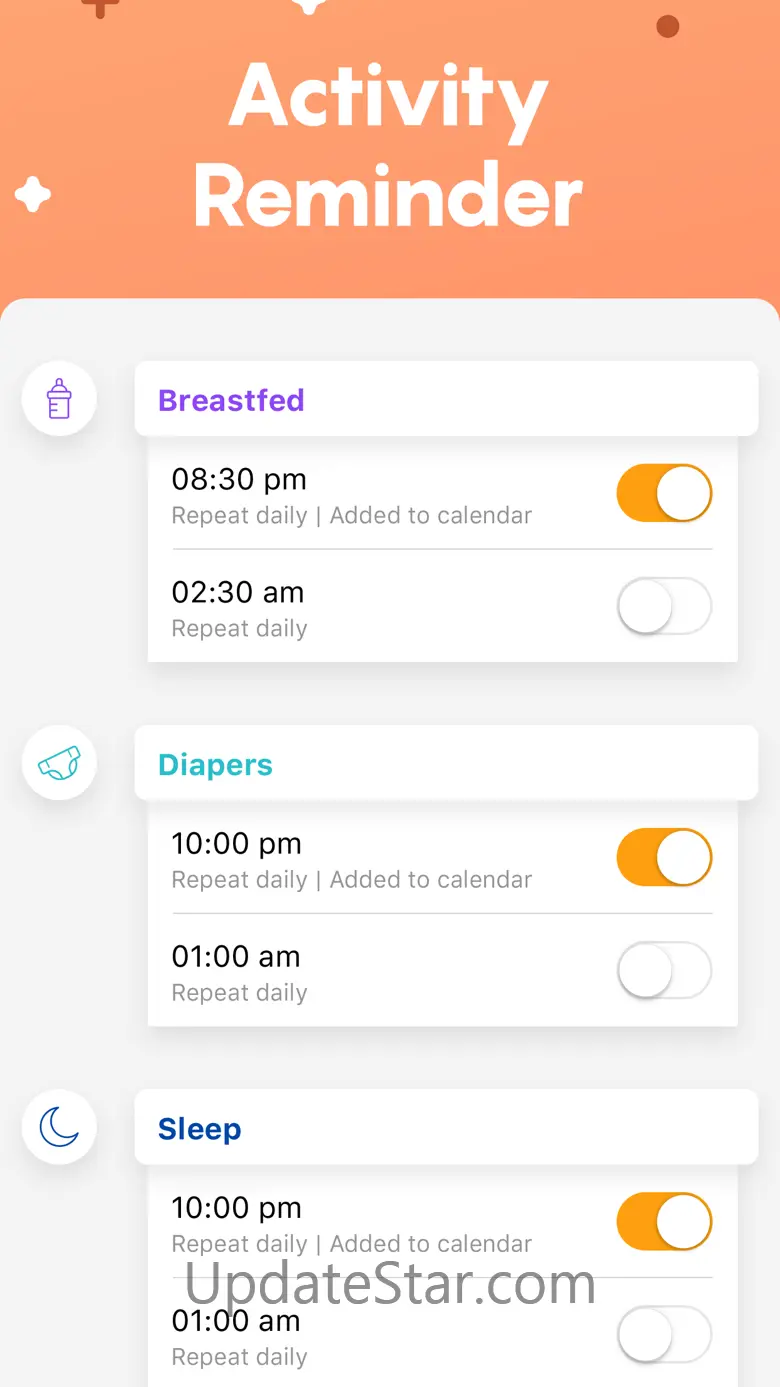780x1387 pixels.
Task: Turn on the Sleep 01:00 am reminder
Action: click(x=664, y=1334)
